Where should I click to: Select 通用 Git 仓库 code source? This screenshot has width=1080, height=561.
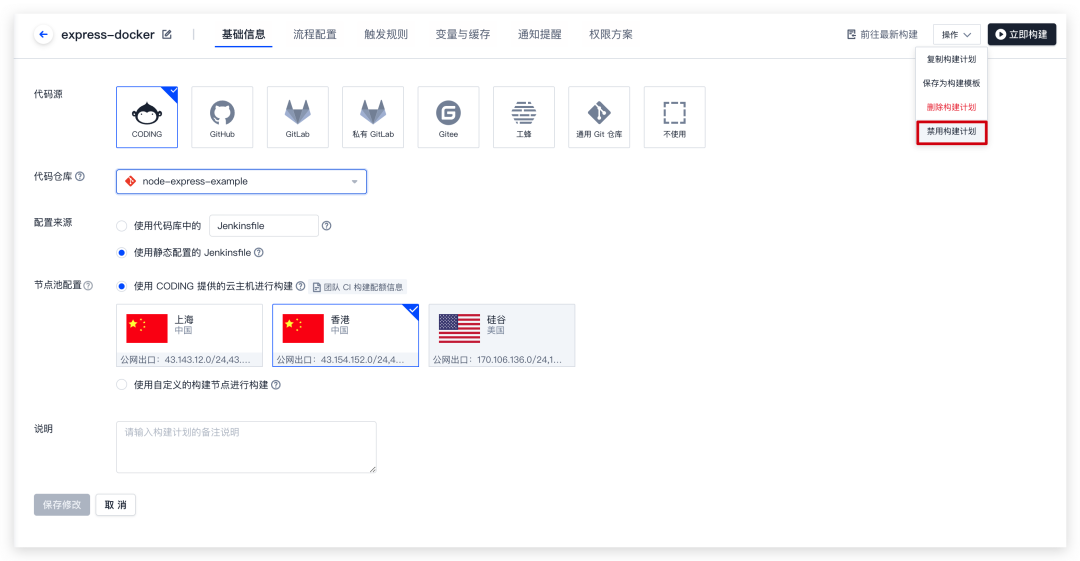click(599, 117)
